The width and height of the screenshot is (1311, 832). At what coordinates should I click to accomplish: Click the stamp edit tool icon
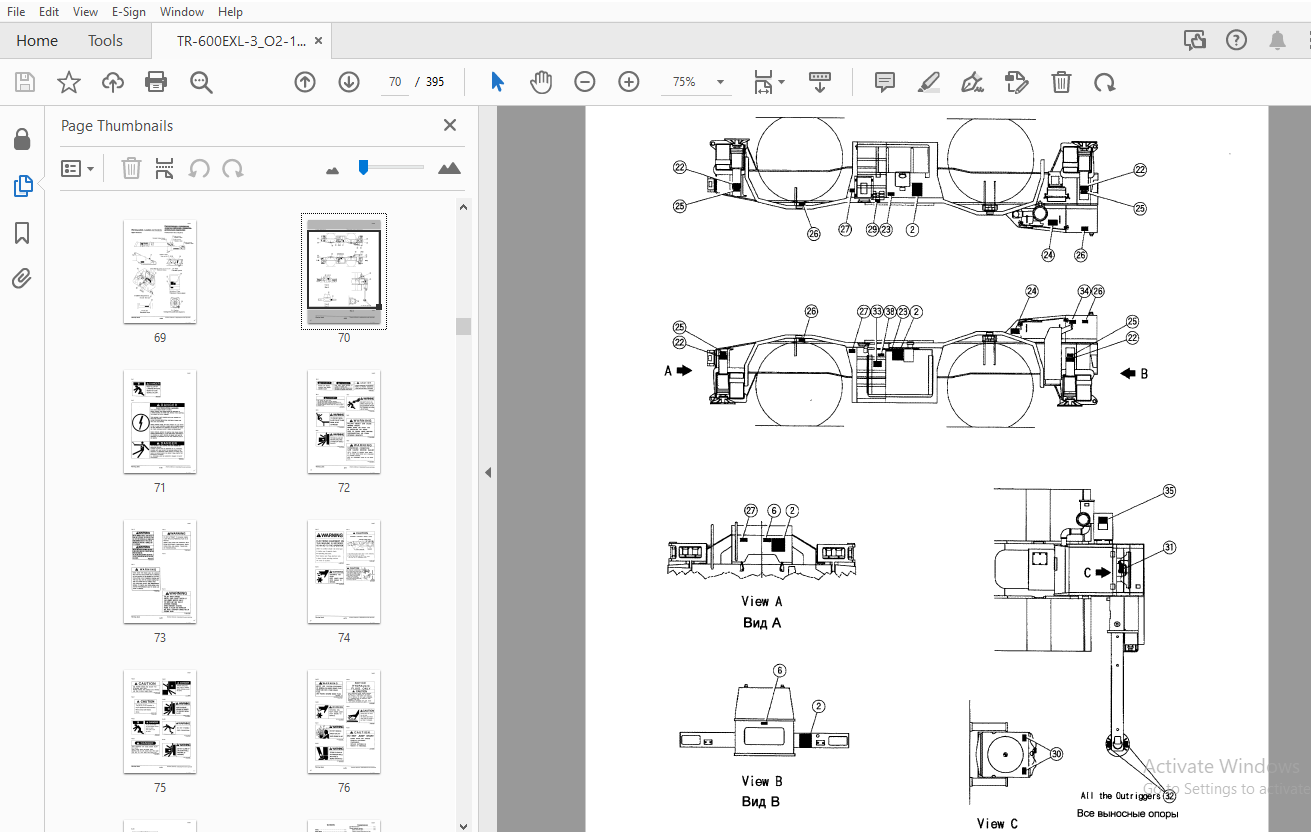pos(1017,82)
